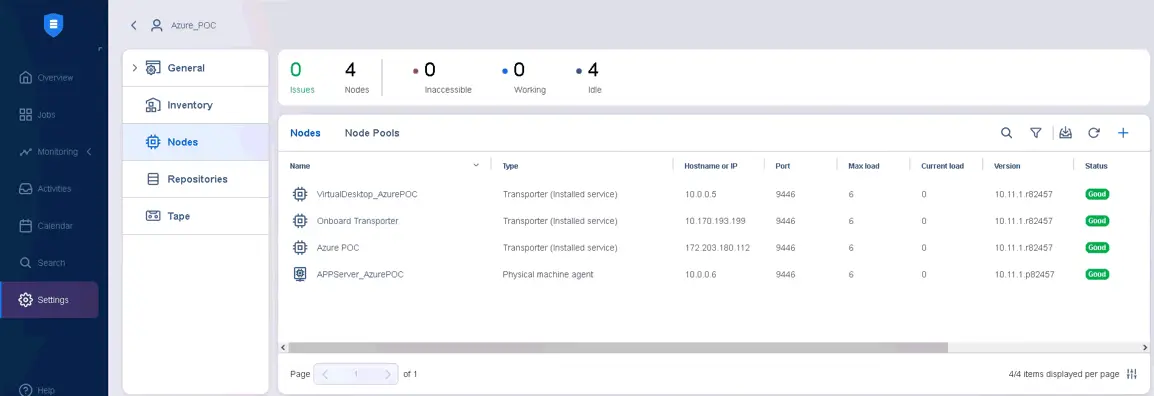Open the nodes filter funnel

(x=1036, y=133)
